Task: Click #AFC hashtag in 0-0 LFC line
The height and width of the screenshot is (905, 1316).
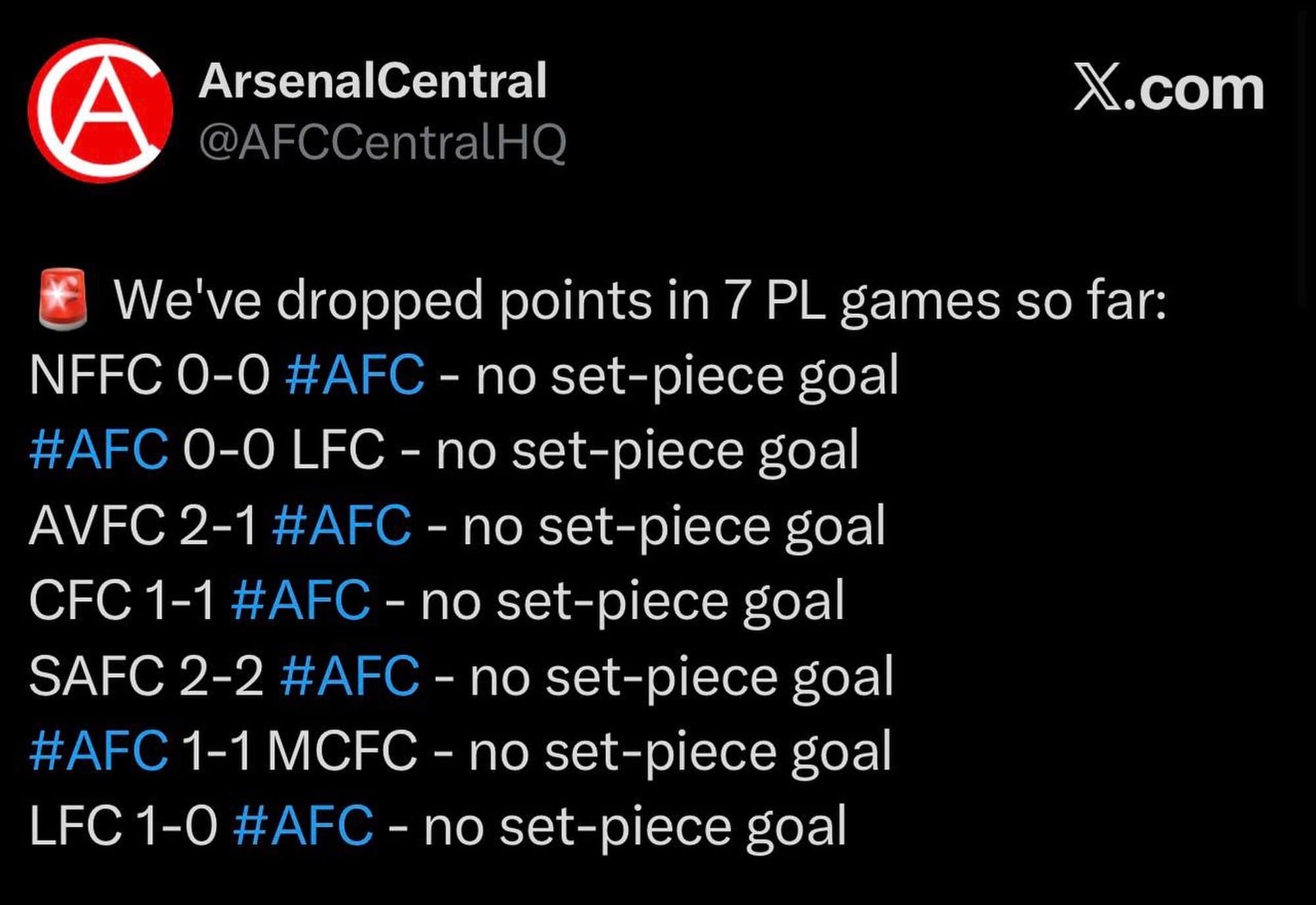Action: coord(99,450)
